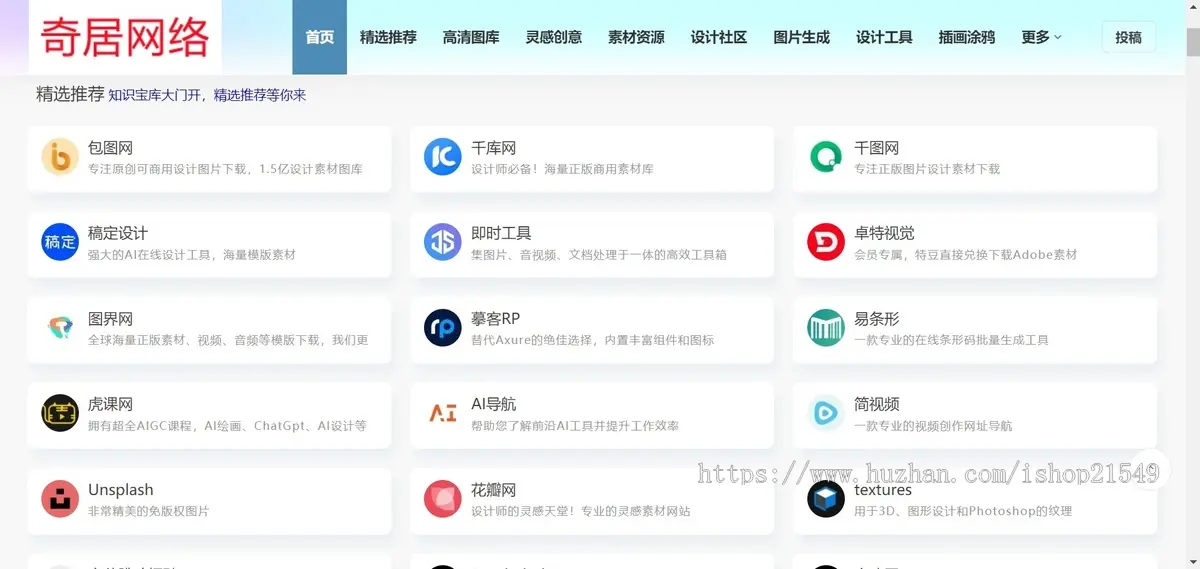This screenshot has width=1200, height=569.
Task: Open the 插画涂鸦 nav item
Action: pyautogui.click(x=967, y=37)
